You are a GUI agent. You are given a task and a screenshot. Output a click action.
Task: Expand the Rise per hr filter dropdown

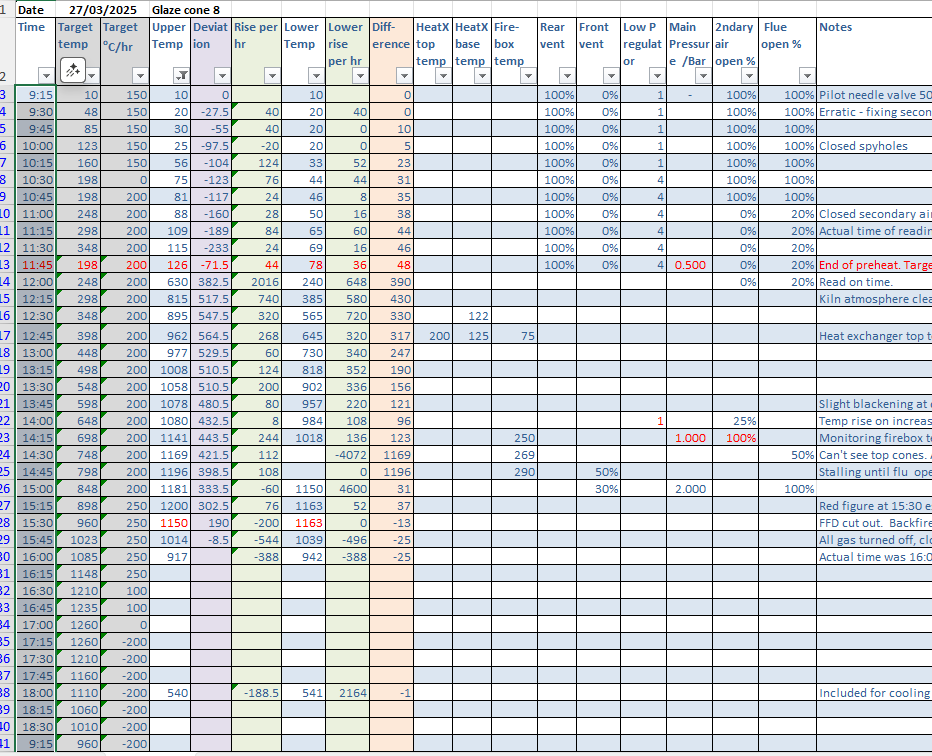tap(270, 76)
